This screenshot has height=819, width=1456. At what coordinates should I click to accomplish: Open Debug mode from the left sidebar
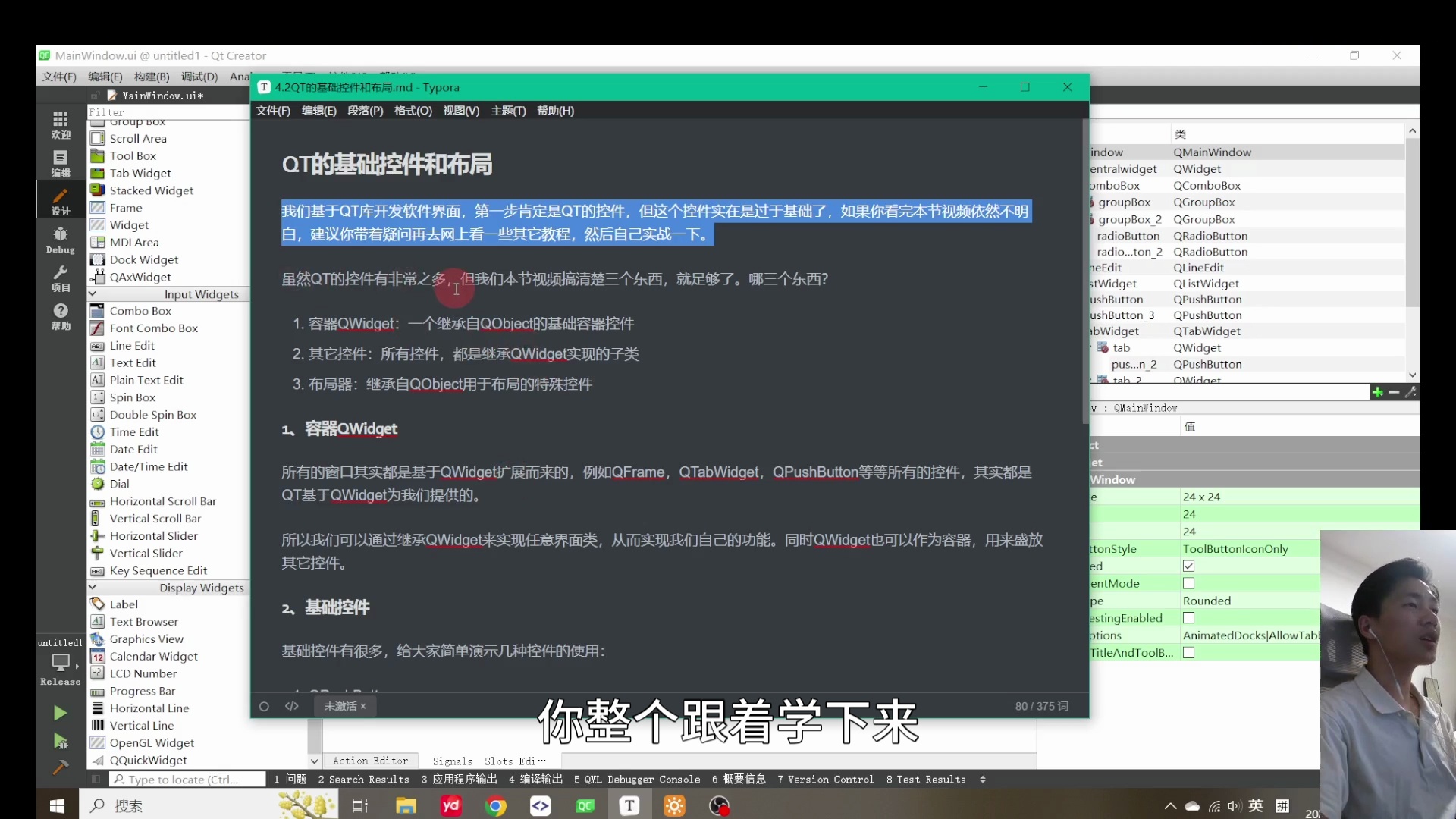pos(60,240)
